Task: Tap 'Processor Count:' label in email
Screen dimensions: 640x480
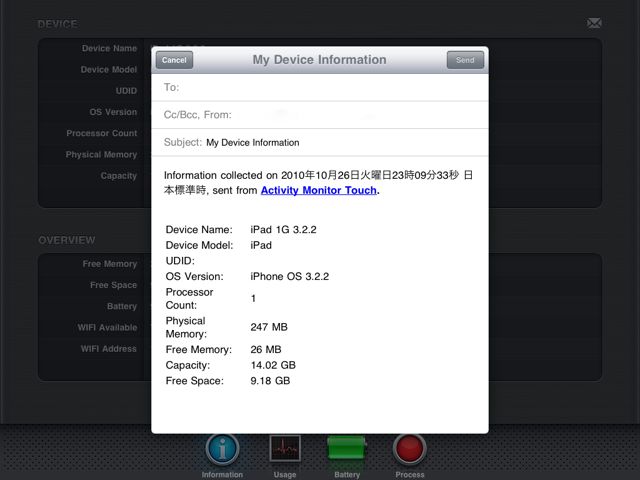Action: point(189,299)
